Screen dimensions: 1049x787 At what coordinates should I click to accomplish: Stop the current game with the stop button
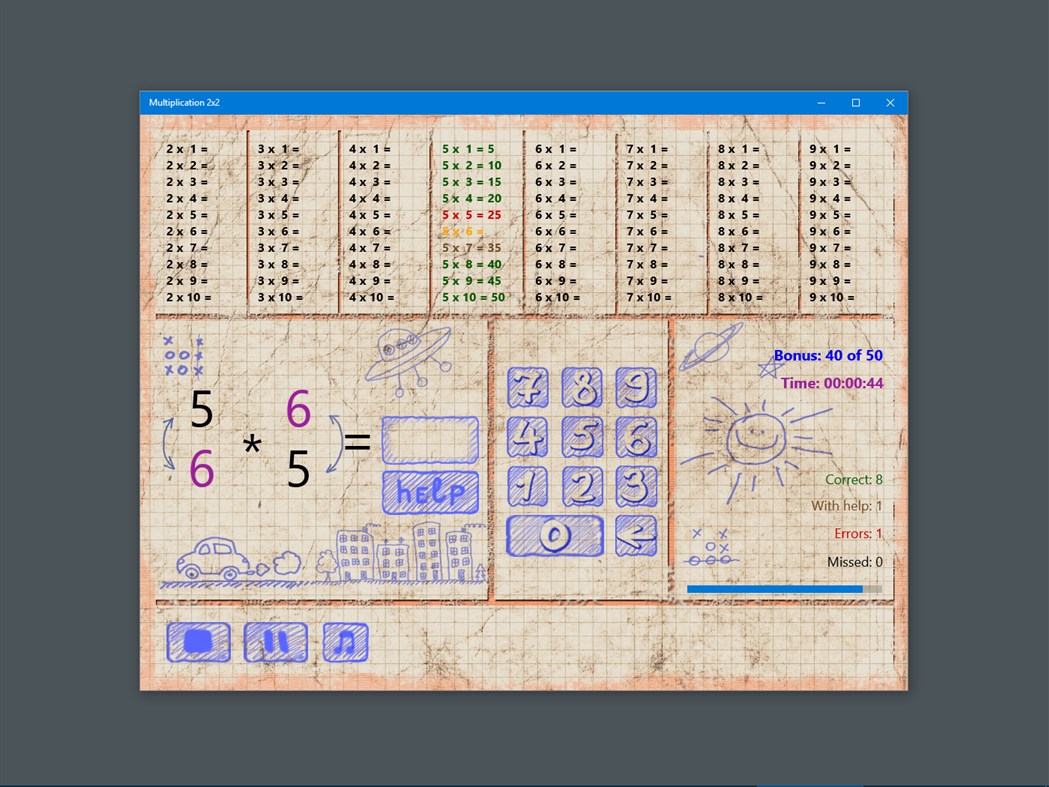[198, 641]
